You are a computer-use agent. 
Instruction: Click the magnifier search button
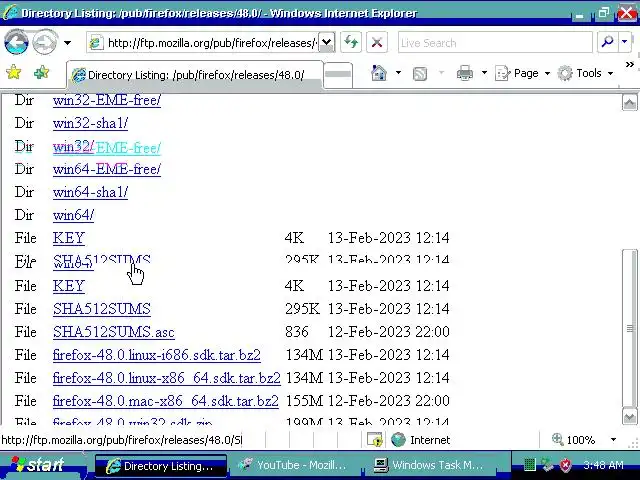click(x=607, y=42)
